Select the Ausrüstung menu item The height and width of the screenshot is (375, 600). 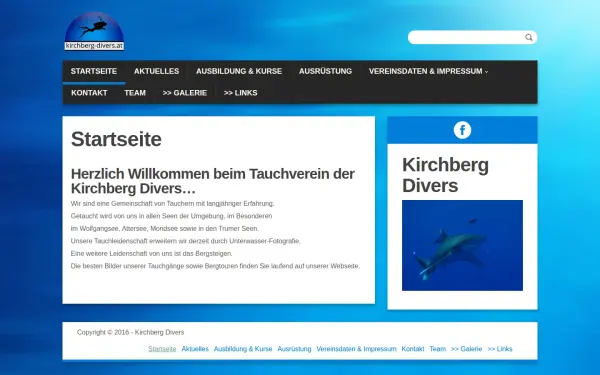[x=325, y=71]
